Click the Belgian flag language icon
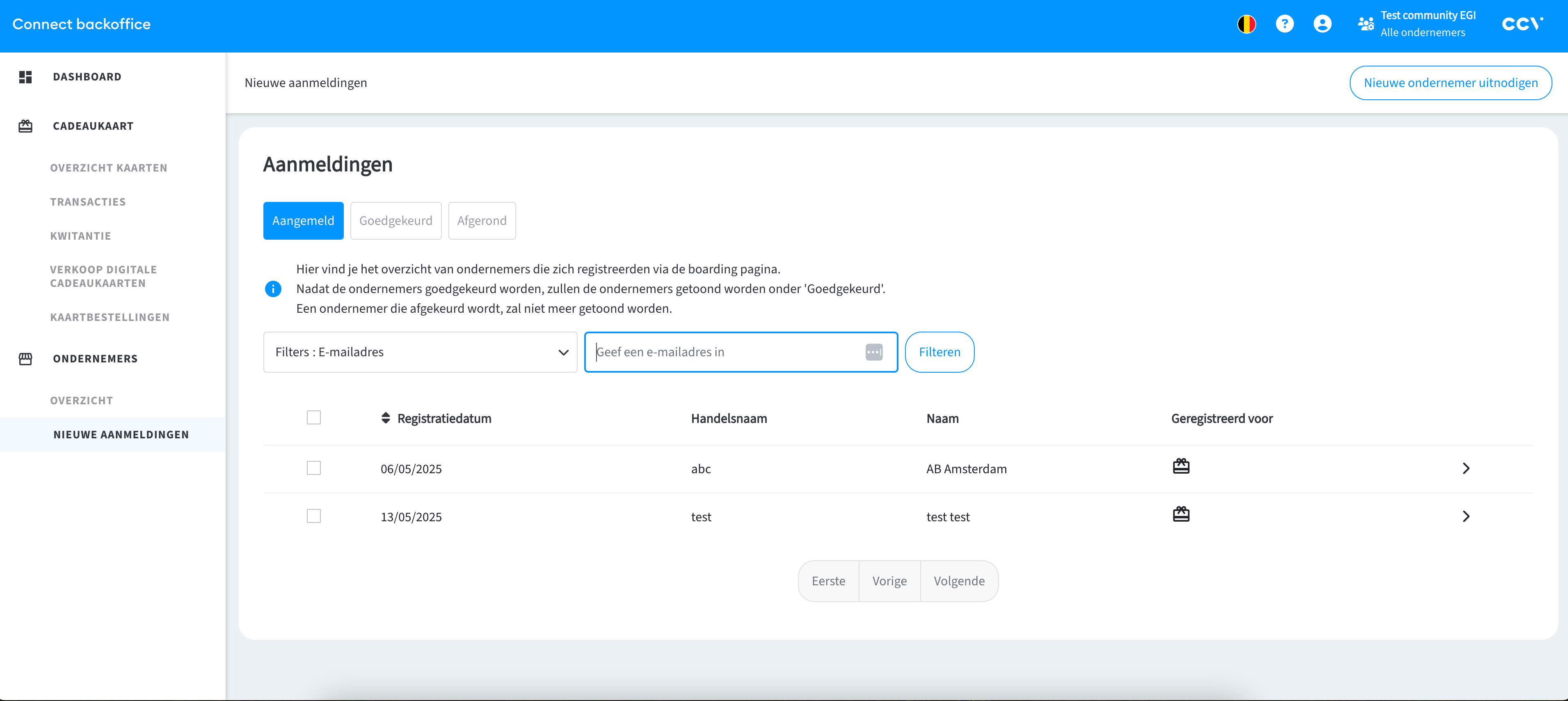The height and width of the screenshot is (701, 1568). (1246, 24)
